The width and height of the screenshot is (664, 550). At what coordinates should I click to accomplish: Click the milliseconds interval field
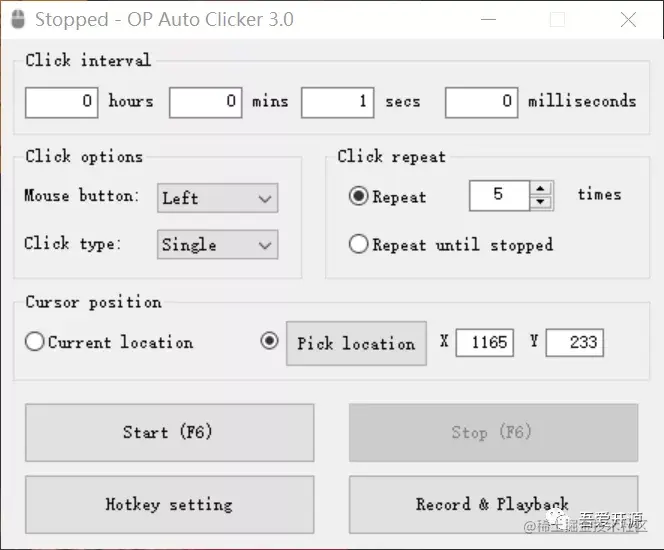point(481,102)
